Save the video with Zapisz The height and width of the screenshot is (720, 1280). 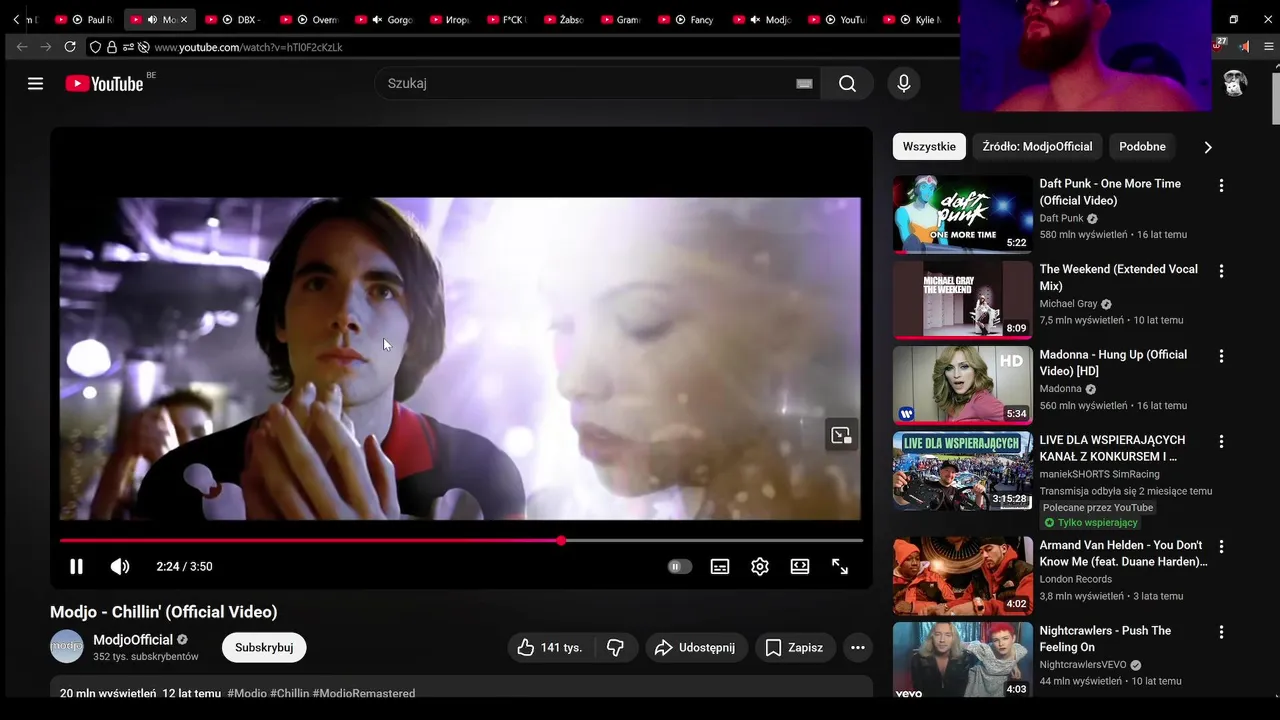click(795, 648)
